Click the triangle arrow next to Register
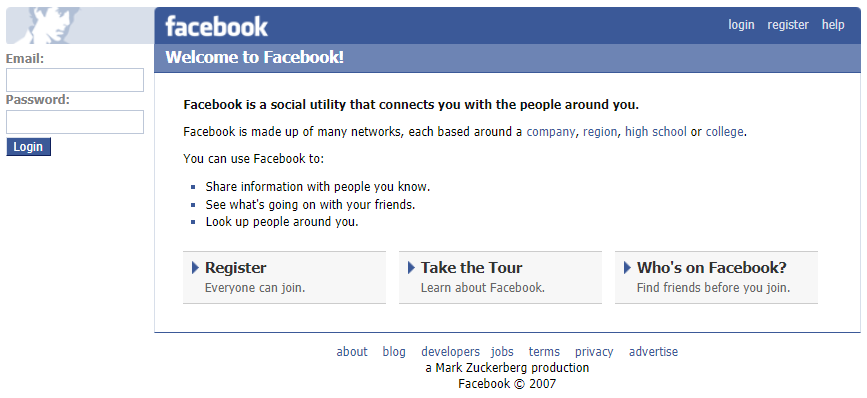This screenshot has height=398, width=867. (x=195, y=268)
